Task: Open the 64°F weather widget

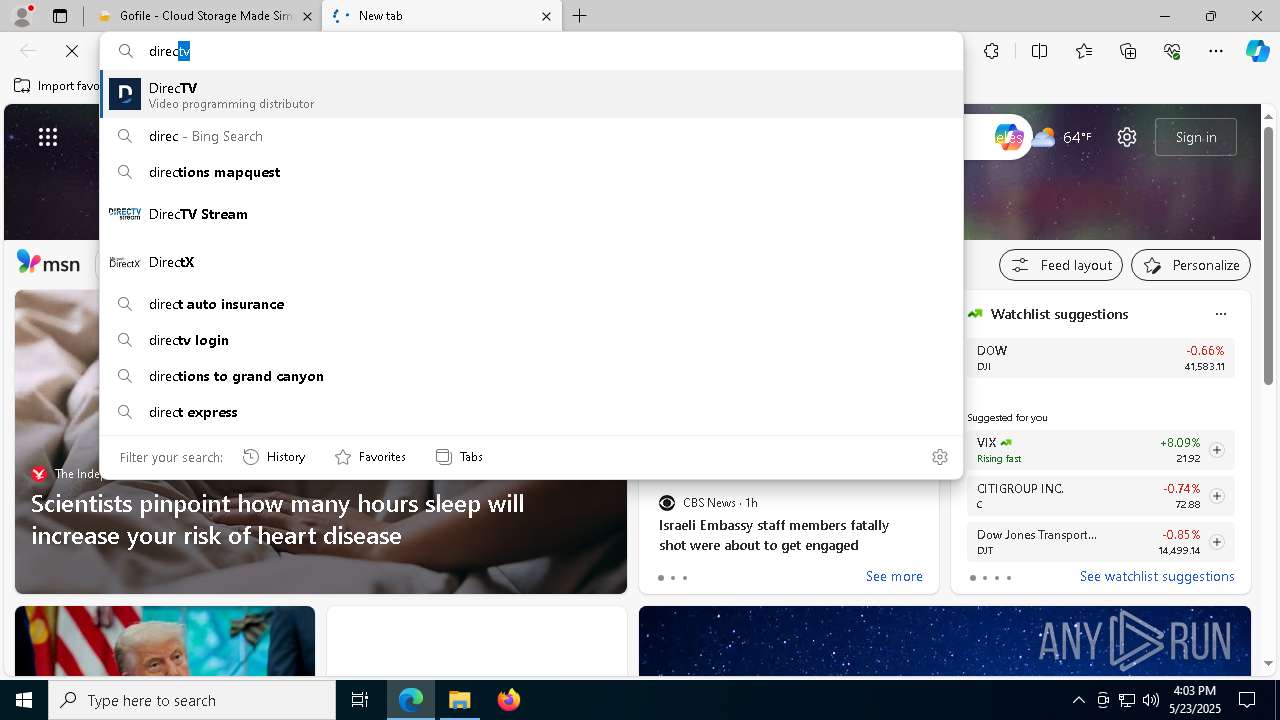Action: 1062,137
